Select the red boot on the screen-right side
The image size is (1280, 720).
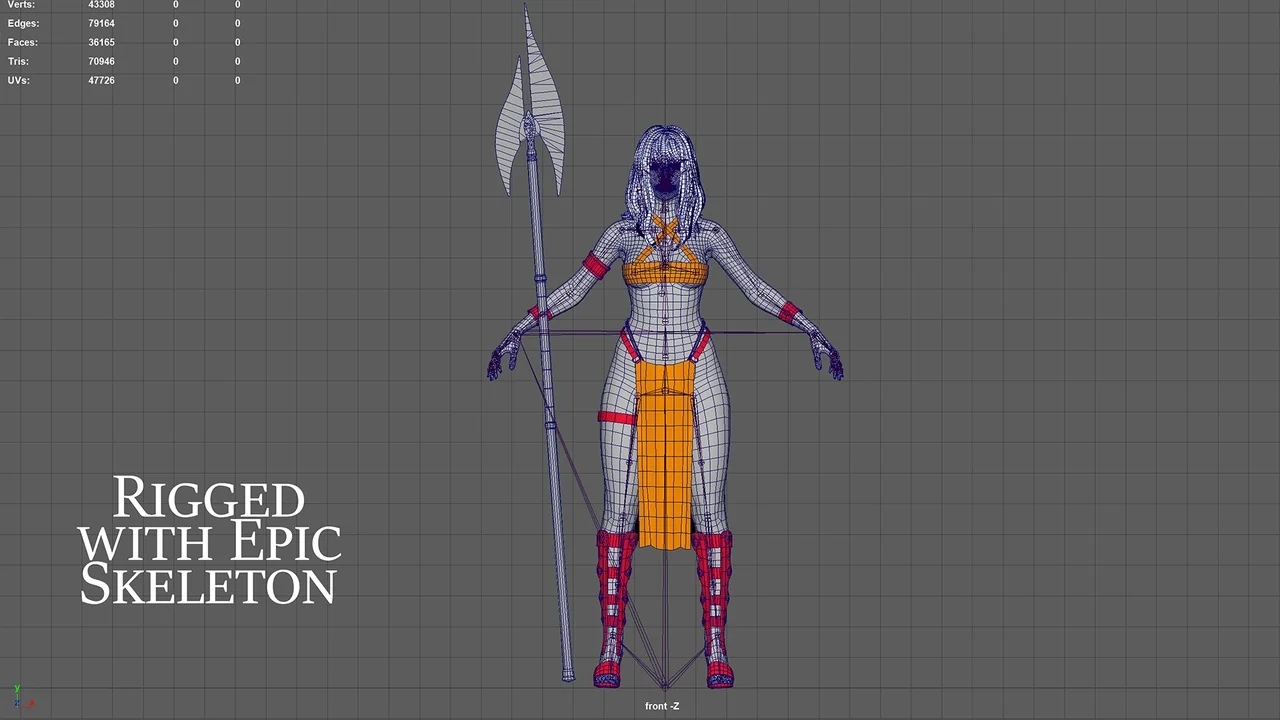click(713, 610)
